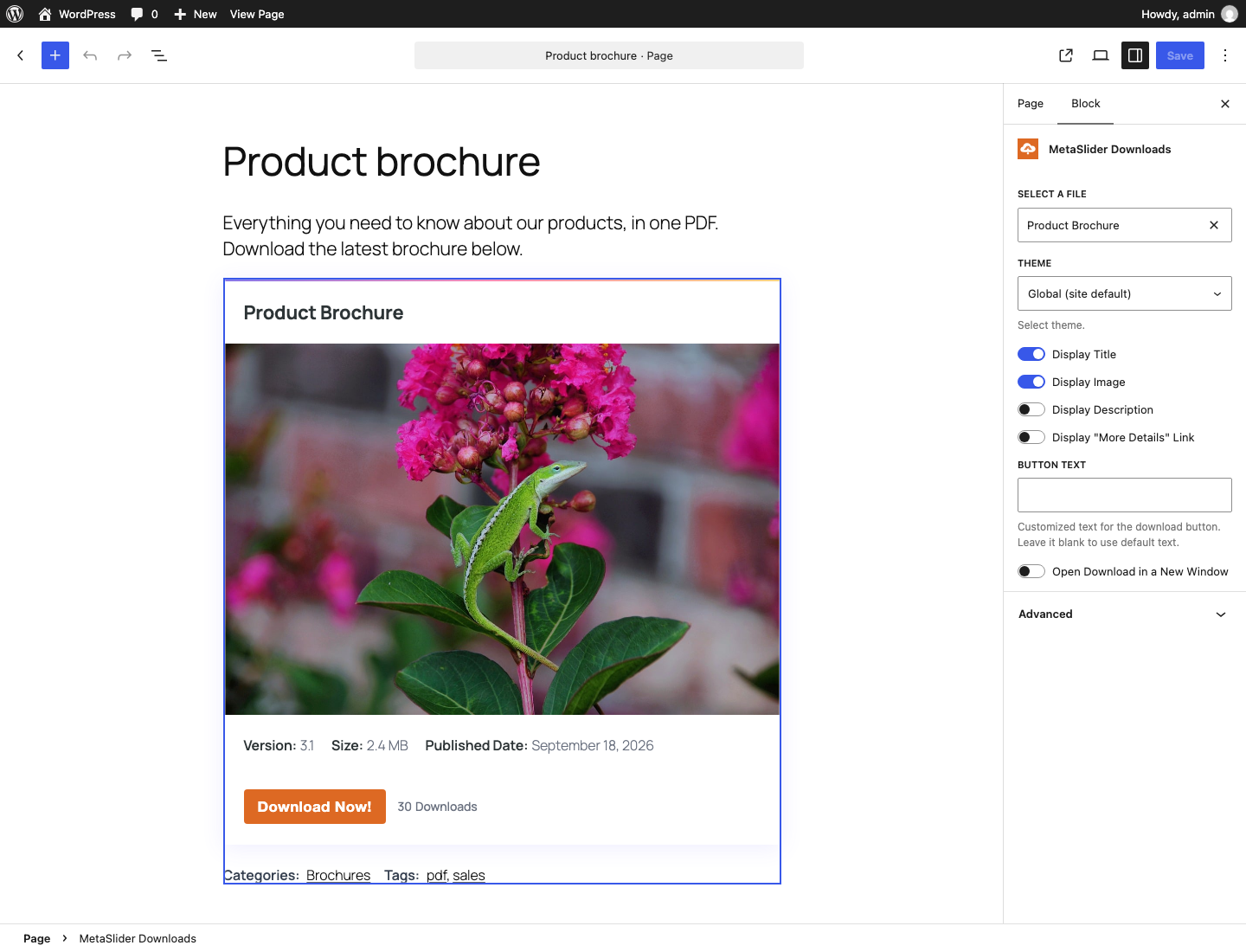Save the page

(1180, 55)
